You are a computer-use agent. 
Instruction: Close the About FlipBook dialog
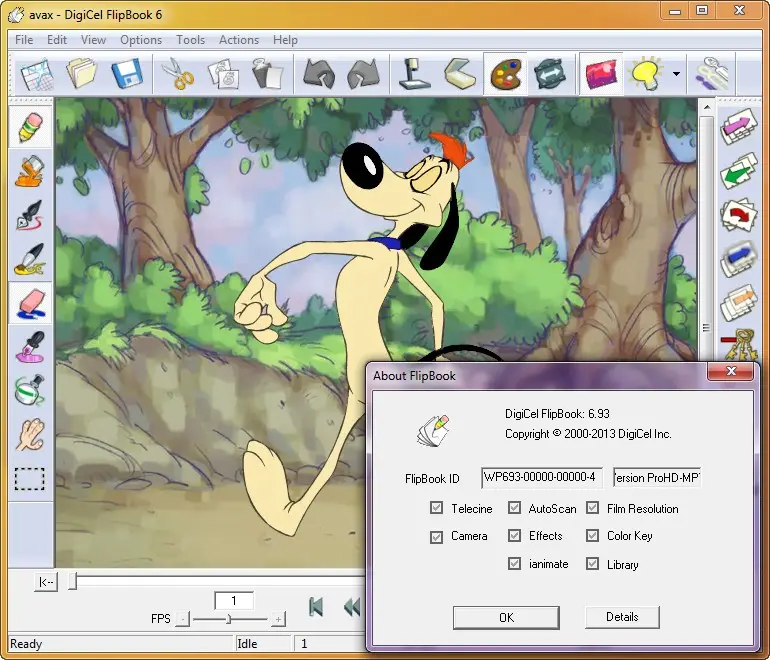click(x=731, y=371)
